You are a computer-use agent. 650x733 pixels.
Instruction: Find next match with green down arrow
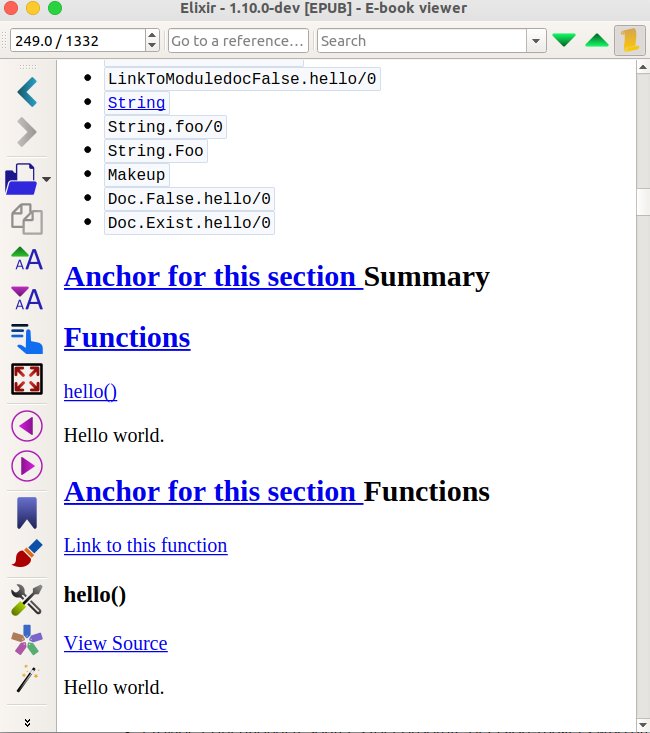click(x=564, y=40)
